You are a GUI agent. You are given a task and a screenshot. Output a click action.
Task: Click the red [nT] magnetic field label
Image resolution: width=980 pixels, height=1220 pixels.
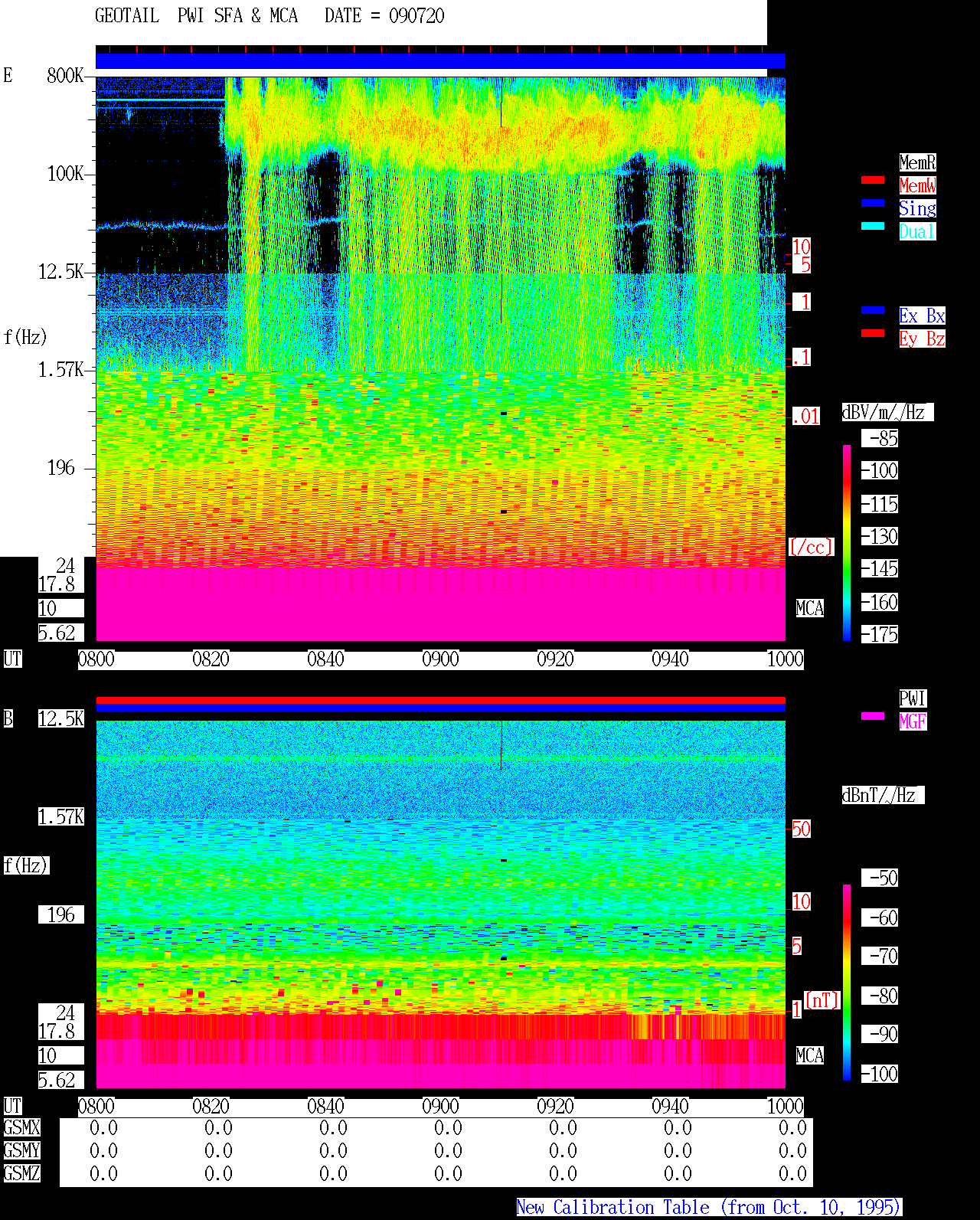pyautogui.click(x=822, y=999)
